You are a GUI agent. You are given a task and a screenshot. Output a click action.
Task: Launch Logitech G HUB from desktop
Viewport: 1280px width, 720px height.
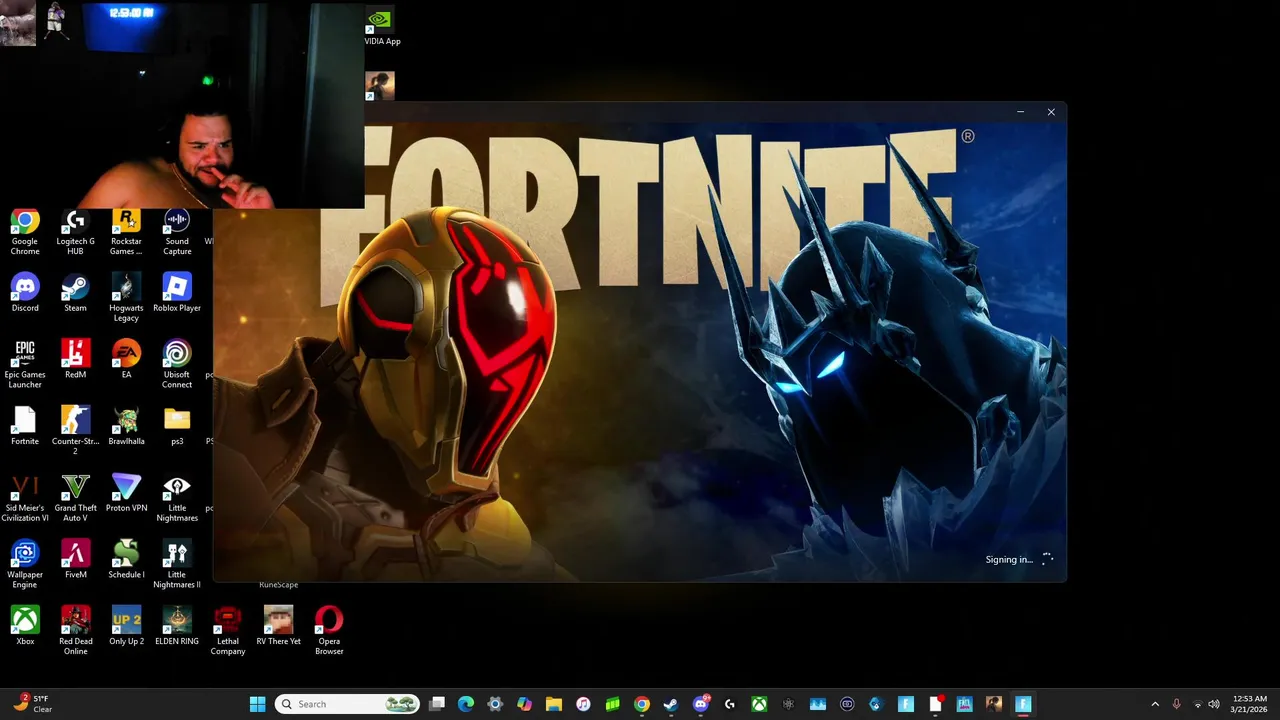[75, 232]
